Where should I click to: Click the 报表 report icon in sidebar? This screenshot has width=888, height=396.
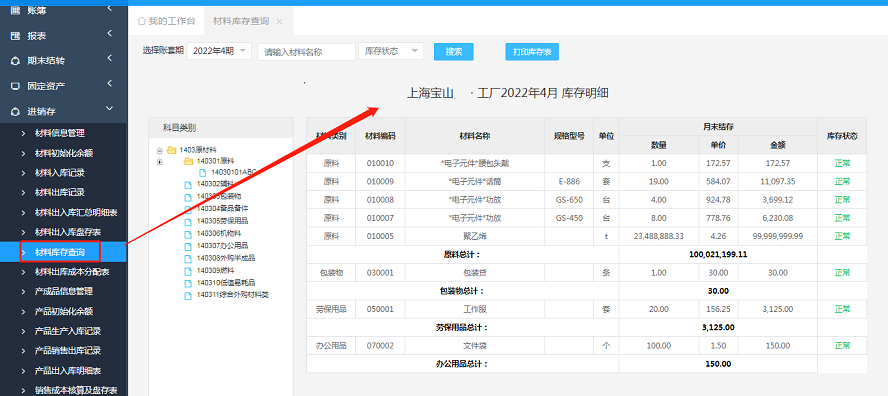coord(15,36)
